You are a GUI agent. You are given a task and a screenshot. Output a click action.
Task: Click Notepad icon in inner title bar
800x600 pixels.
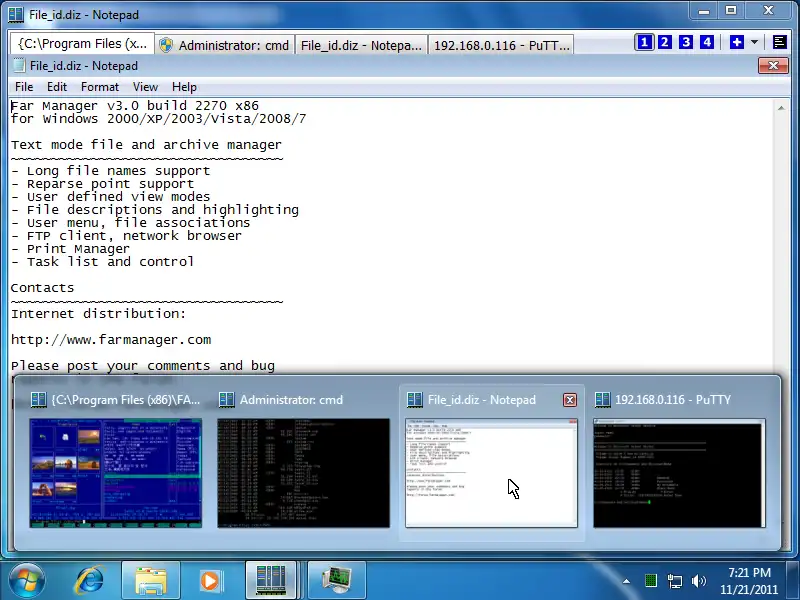(19, 65)
